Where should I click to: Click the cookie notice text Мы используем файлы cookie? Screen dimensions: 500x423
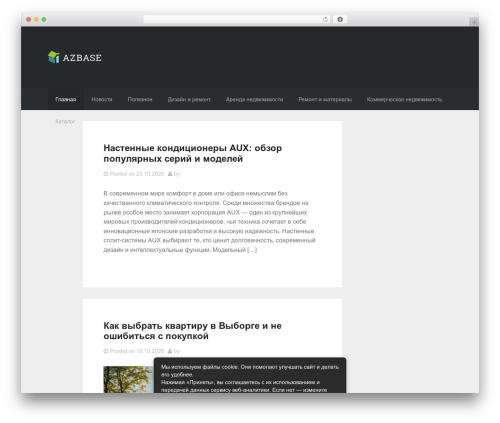(250, 378)
